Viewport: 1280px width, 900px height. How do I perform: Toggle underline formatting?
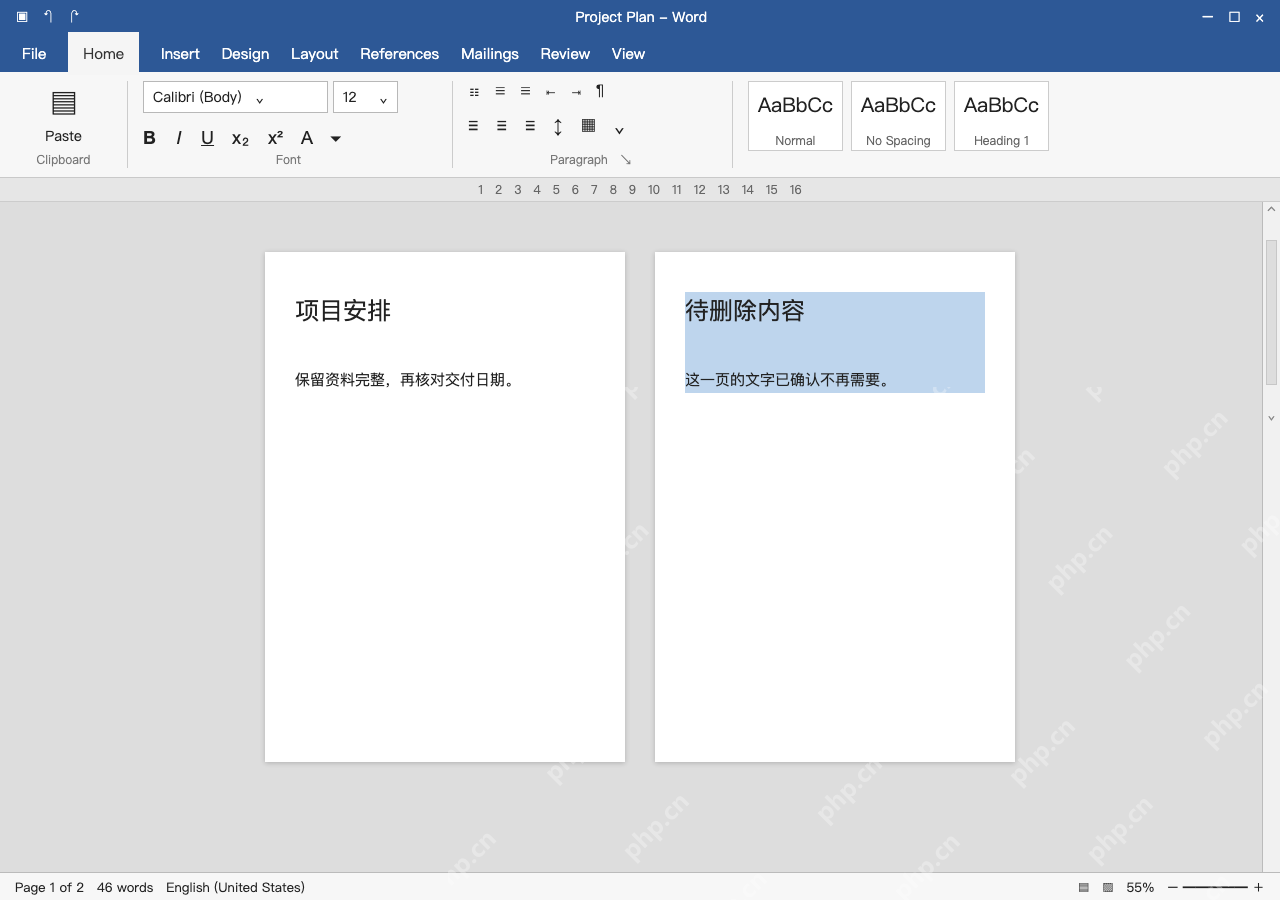tap(207, 138)
